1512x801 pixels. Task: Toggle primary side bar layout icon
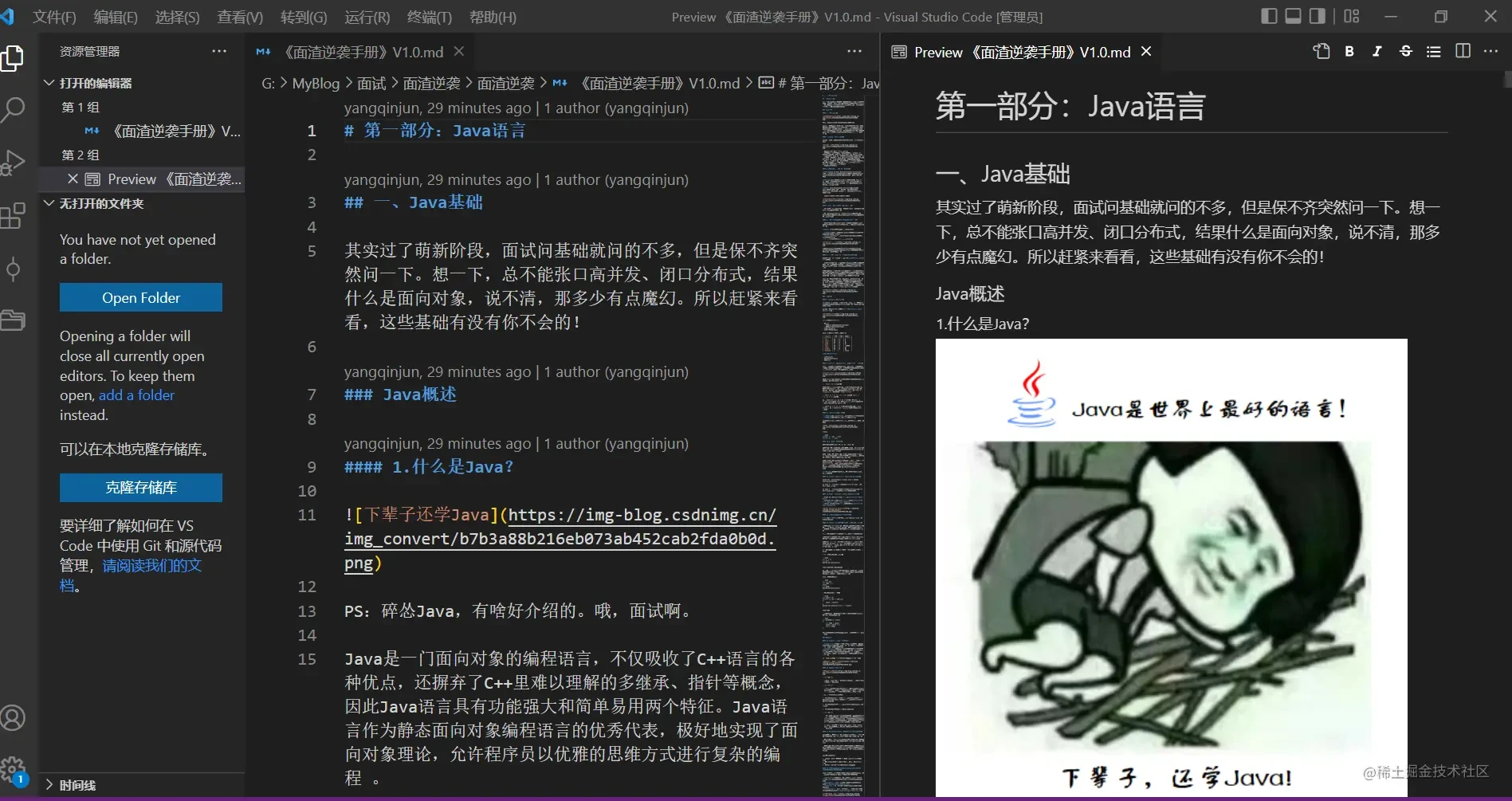pyautogui.click(x=1269, y=17)
